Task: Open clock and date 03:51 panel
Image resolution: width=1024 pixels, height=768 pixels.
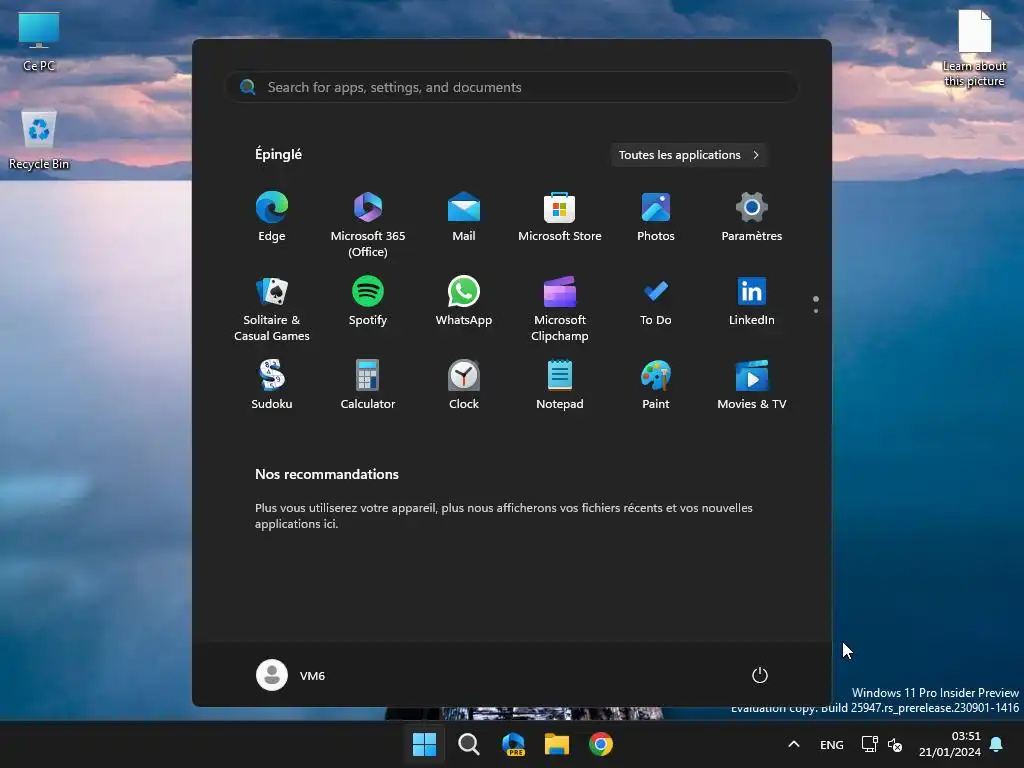Action: pyautogui.click(x=950, y=744)
